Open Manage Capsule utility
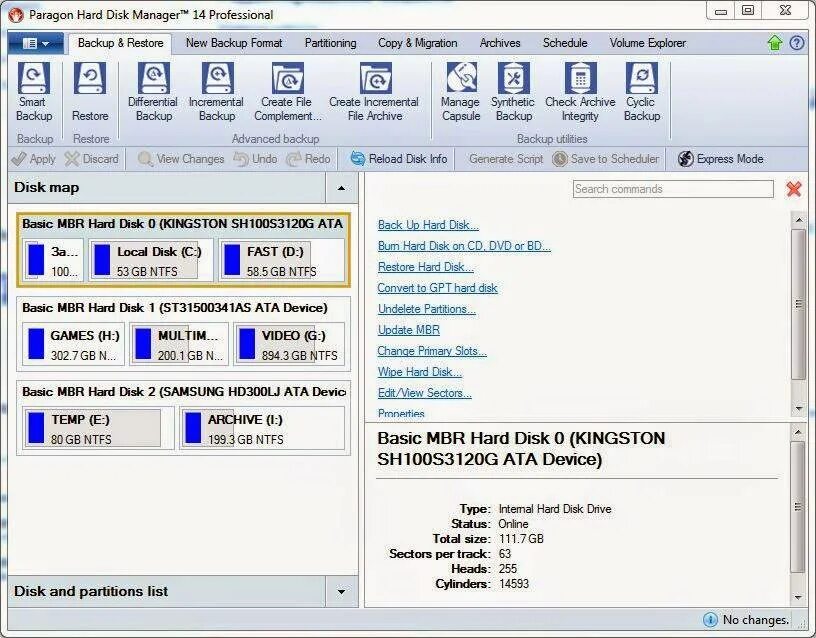 [x=461, y=92]
